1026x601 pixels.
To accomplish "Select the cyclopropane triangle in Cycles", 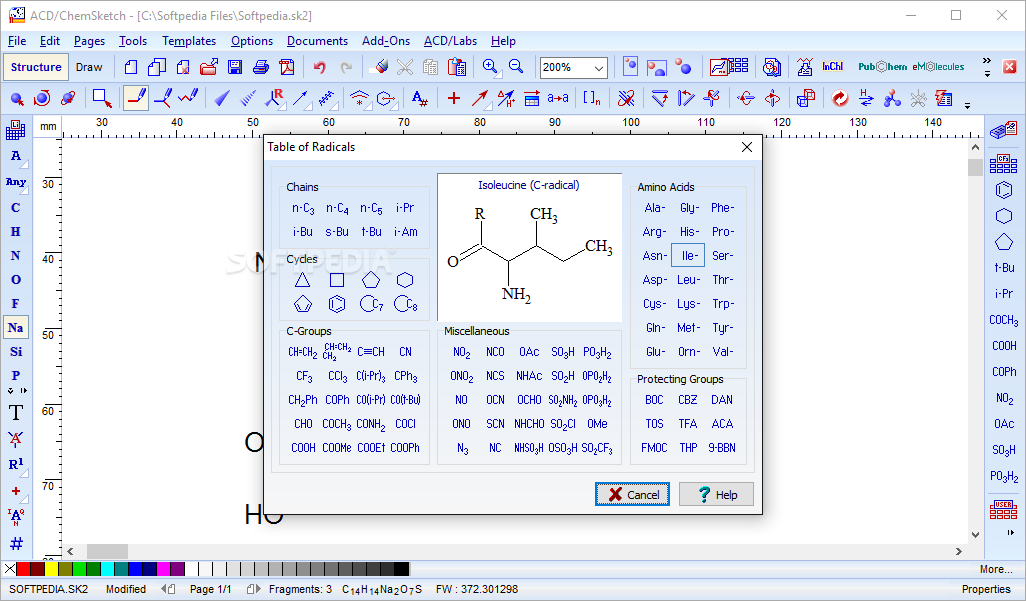I will point(302,280).
